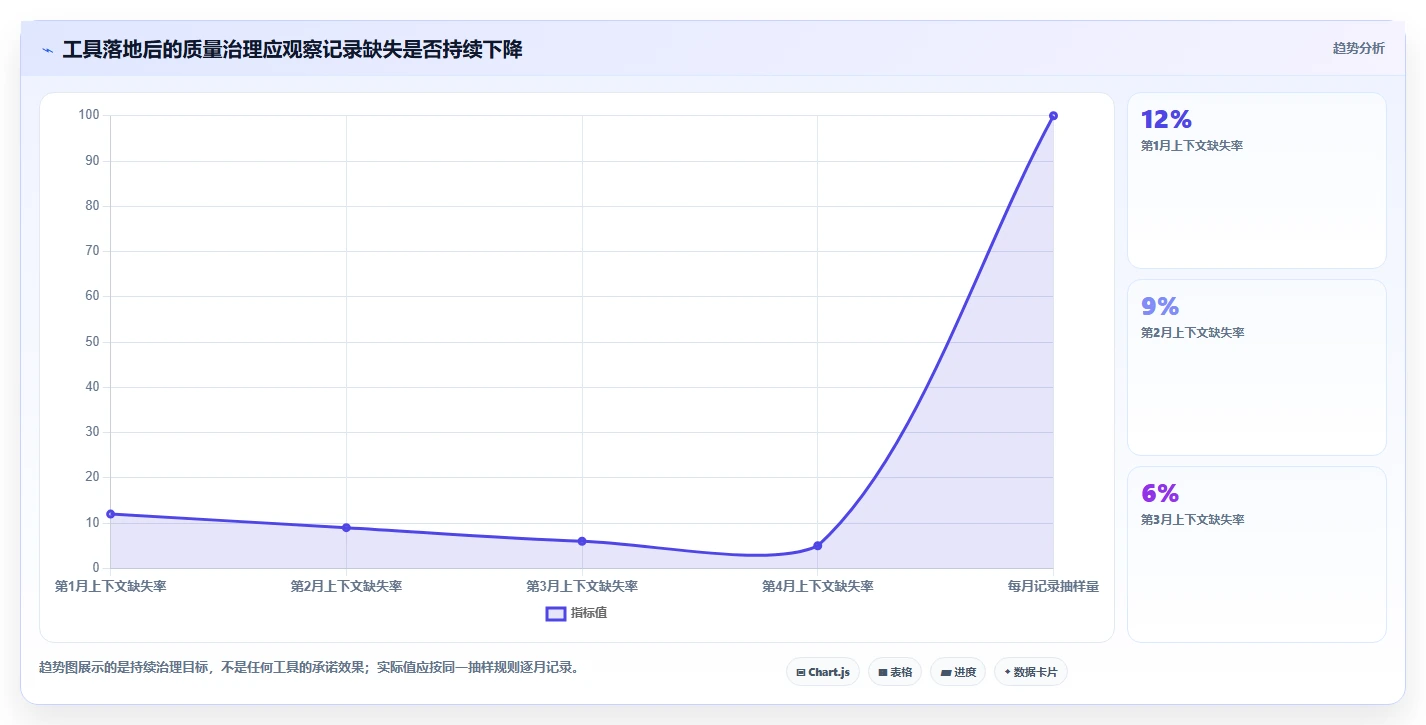Click the x-axis label 第4月上下文缺失率
The height and width of the screenshot is (725, 1426).
tap(818, 586)
